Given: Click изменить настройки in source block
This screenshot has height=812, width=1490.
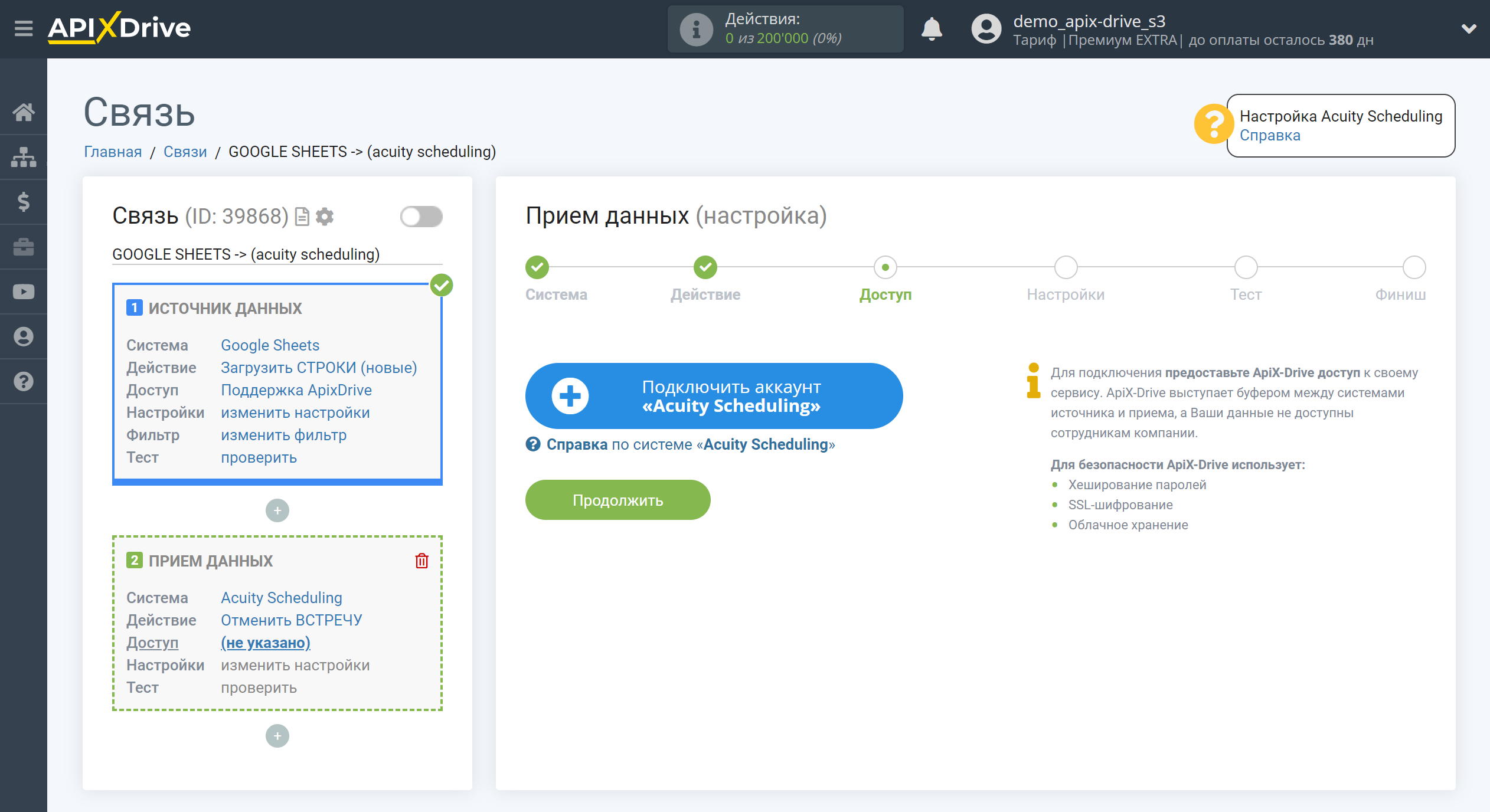Looking at the screenshot, I should (295, 412).
